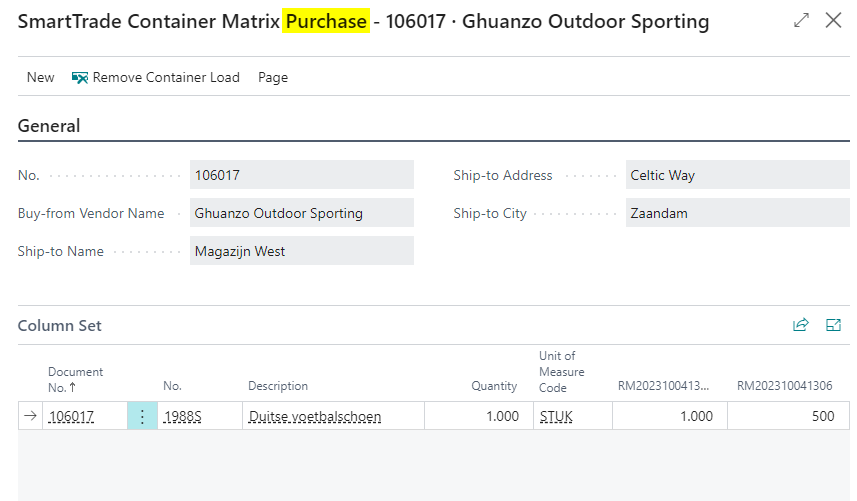Click the Ship-to Name label

pyautogui.click(x=61, y=251)
